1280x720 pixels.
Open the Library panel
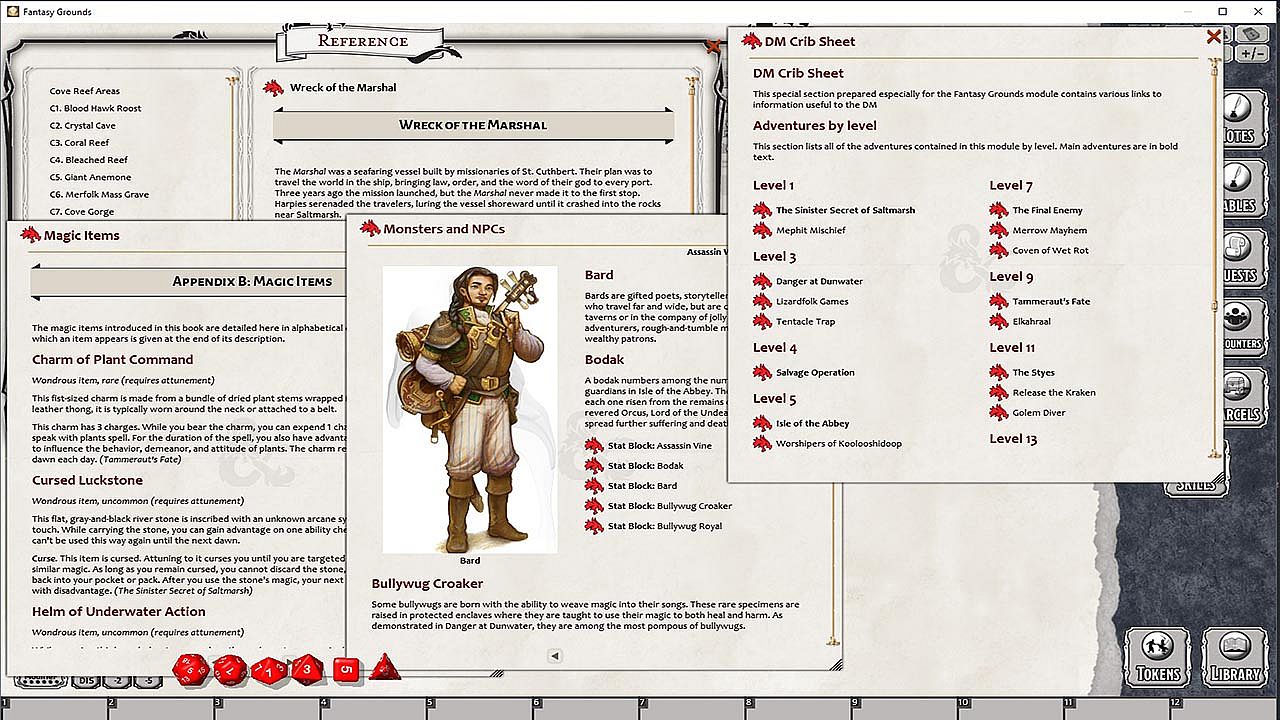click(1235, 657)
